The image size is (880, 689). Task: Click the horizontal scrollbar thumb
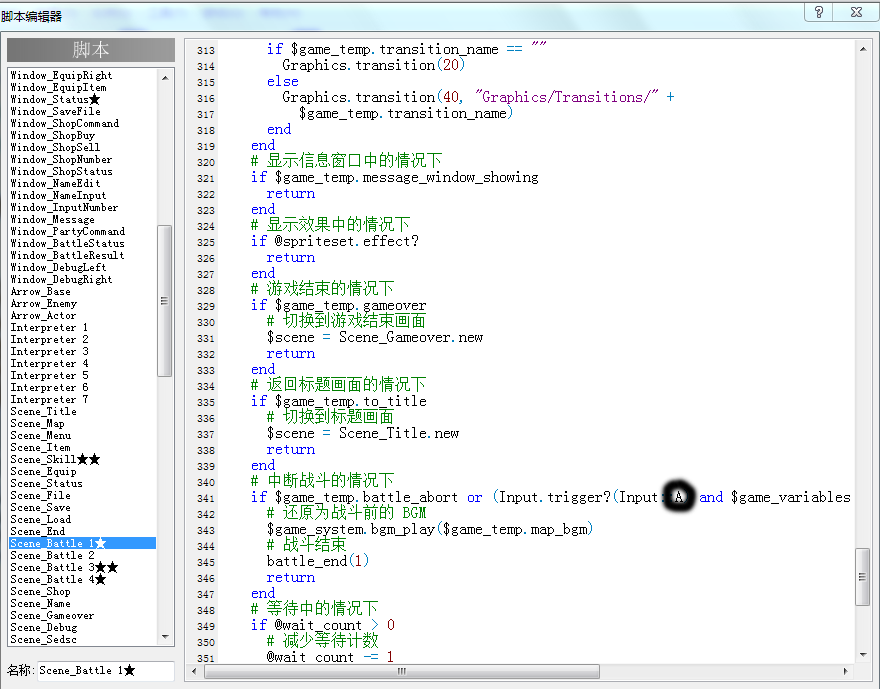pos(402,671)
